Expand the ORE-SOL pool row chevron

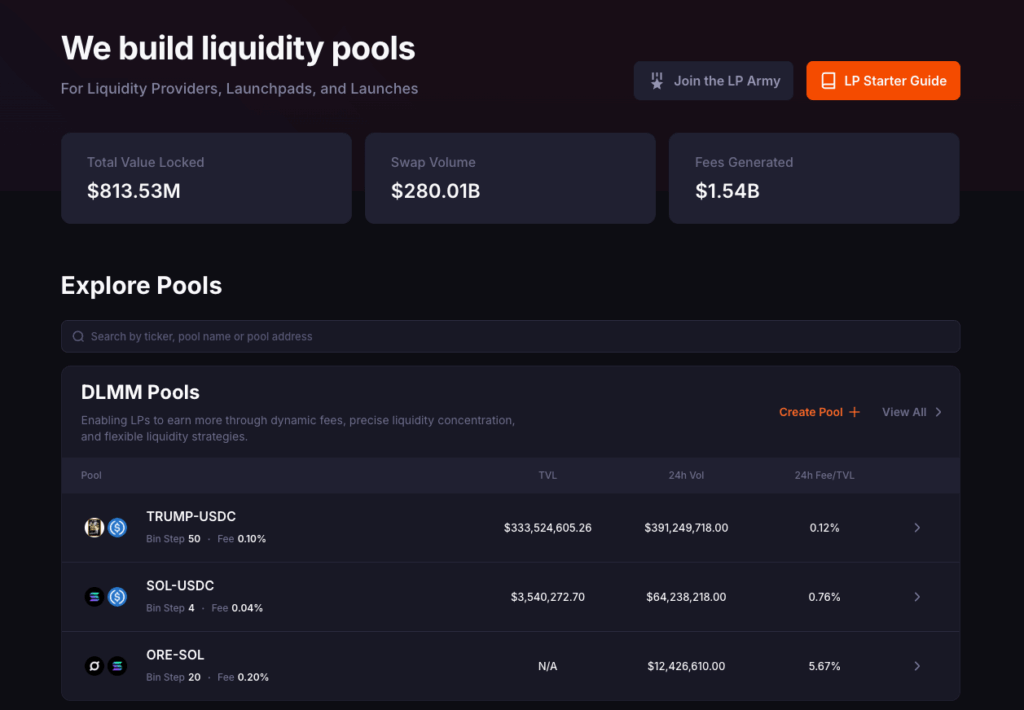click(x=917, y=666)
